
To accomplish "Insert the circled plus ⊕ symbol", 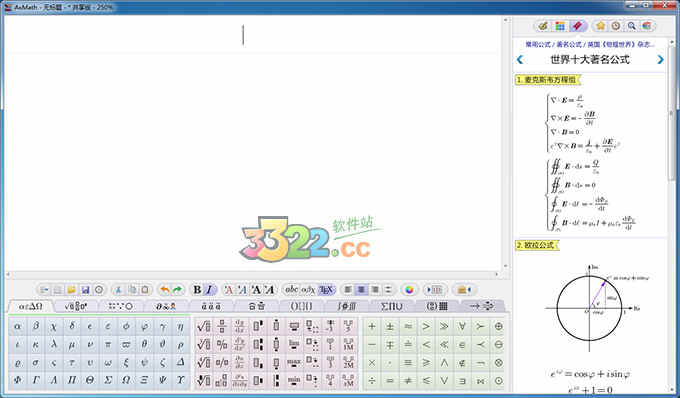I will pos(499,326).
